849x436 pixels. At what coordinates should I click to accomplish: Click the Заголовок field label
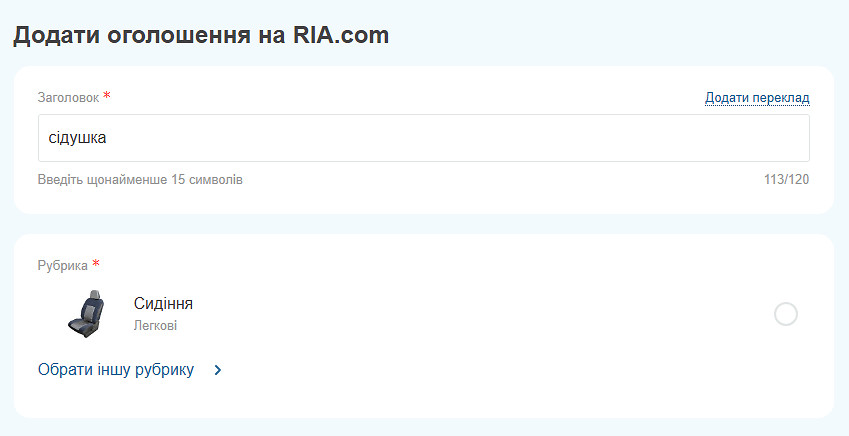tap(68, 98)
